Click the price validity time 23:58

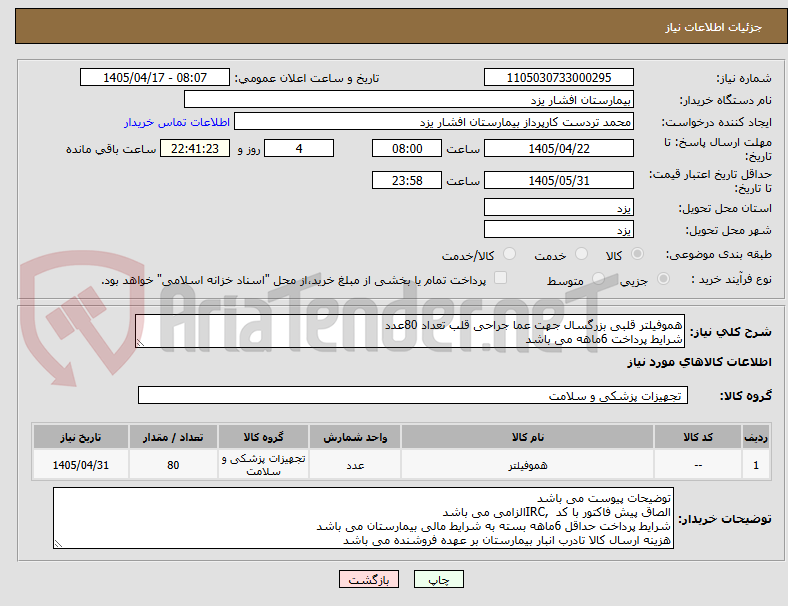click(407, 180)
